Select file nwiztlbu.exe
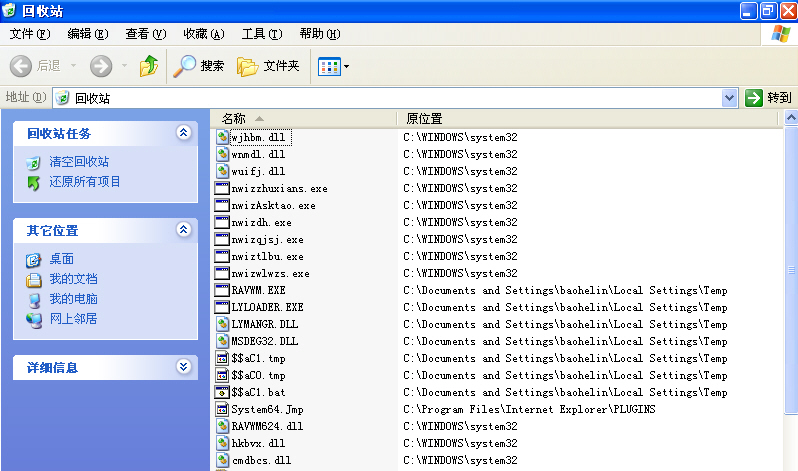Screen dimensions: 798x471 pyautogui.click(x=267, y=257)
